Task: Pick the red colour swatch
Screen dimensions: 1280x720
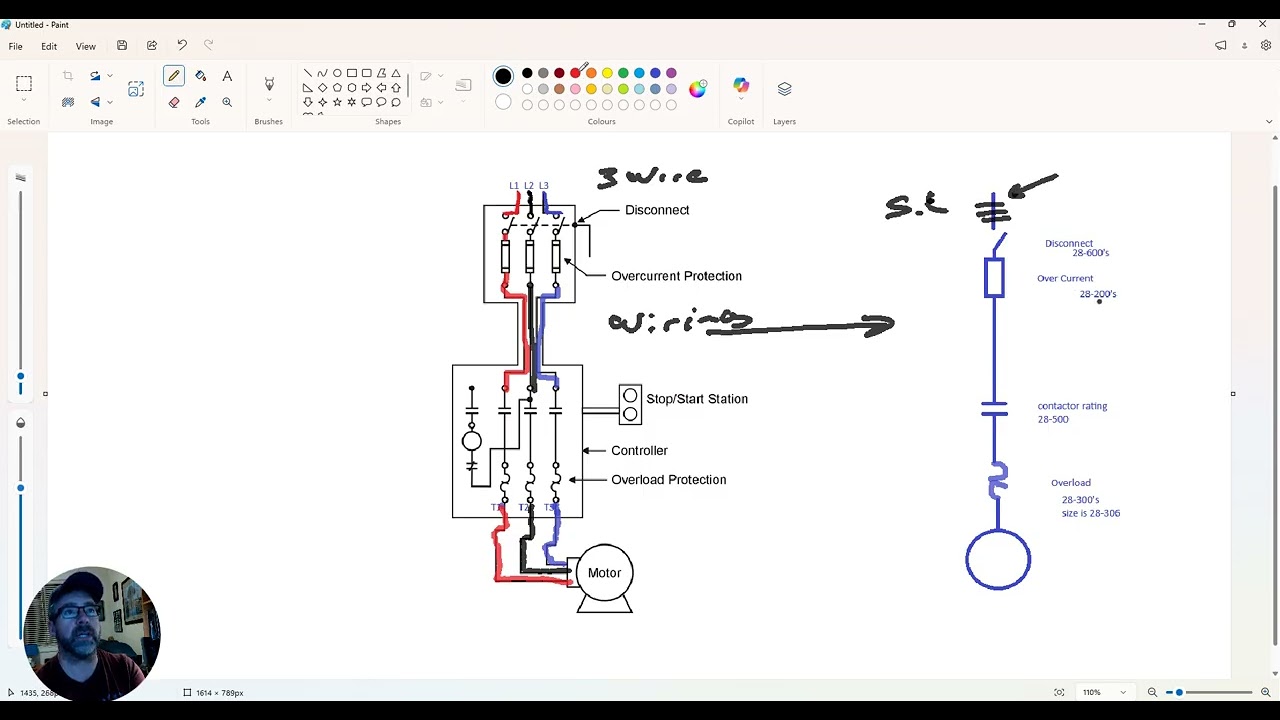Action: pyautogui.click(x=575, y=73)
